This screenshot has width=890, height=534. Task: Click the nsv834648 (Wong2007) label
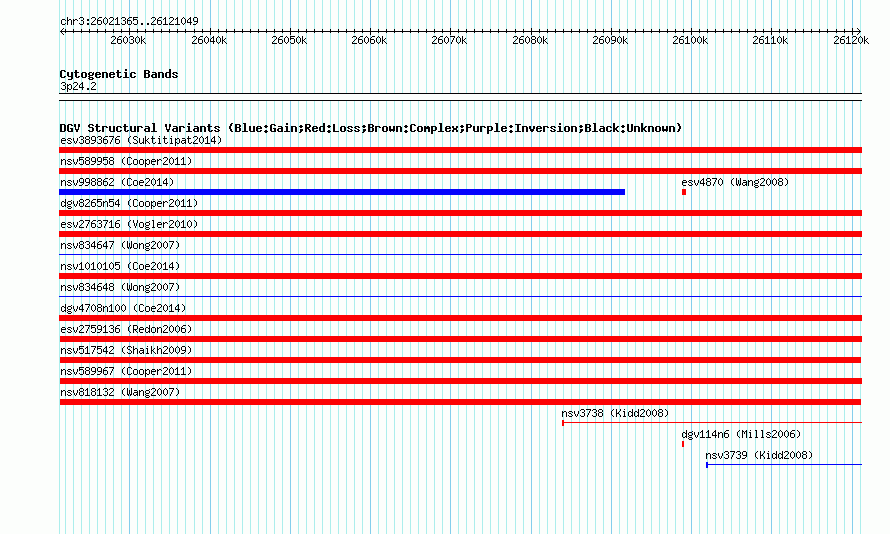(x=120, y=287)
